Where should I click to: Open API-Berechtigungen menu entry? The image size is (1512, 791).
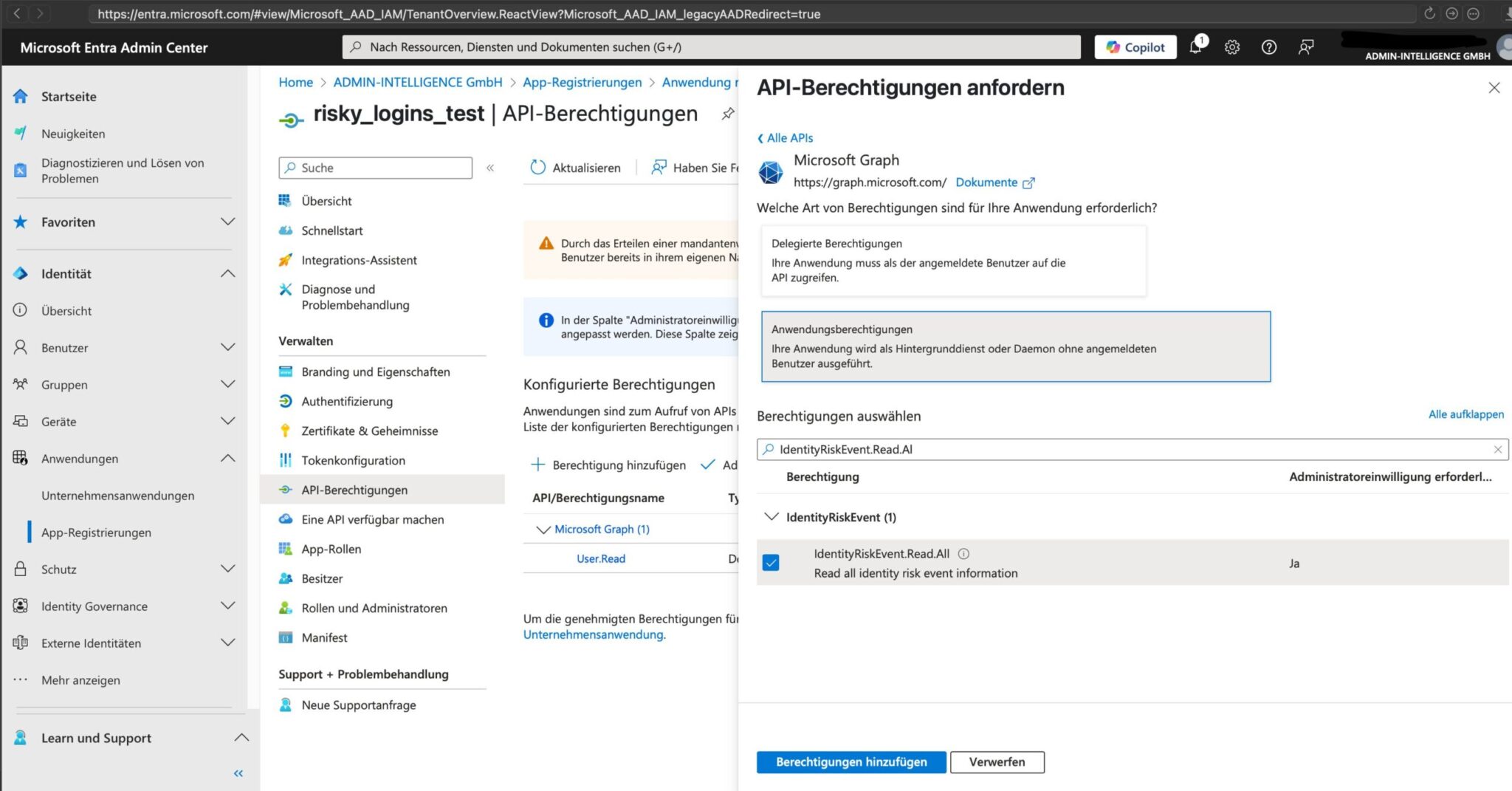pyautogui.click(x=354, y=490)
